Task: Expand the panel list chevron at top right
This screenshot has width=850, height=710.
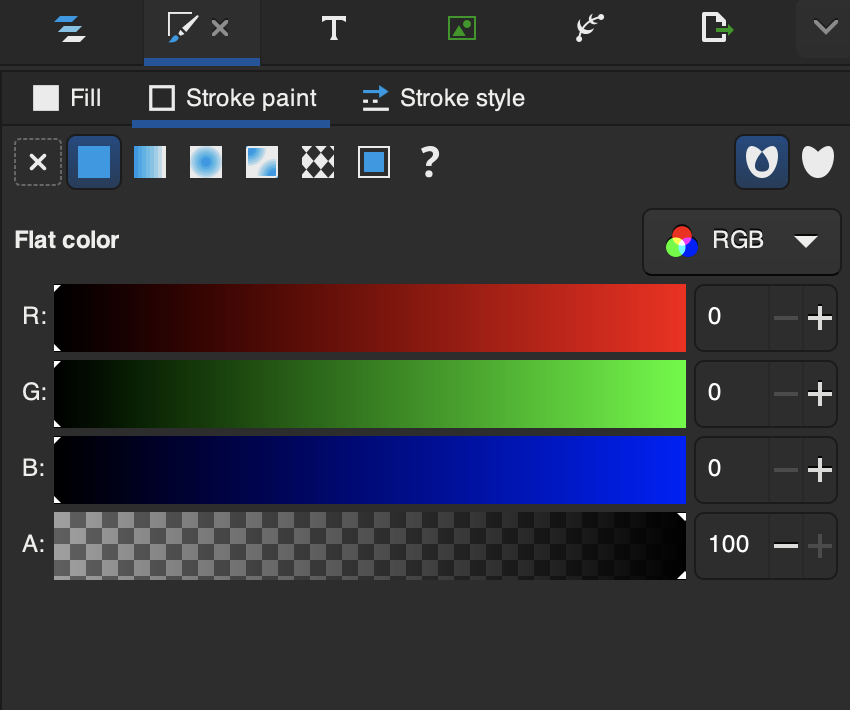Action: 825,28
